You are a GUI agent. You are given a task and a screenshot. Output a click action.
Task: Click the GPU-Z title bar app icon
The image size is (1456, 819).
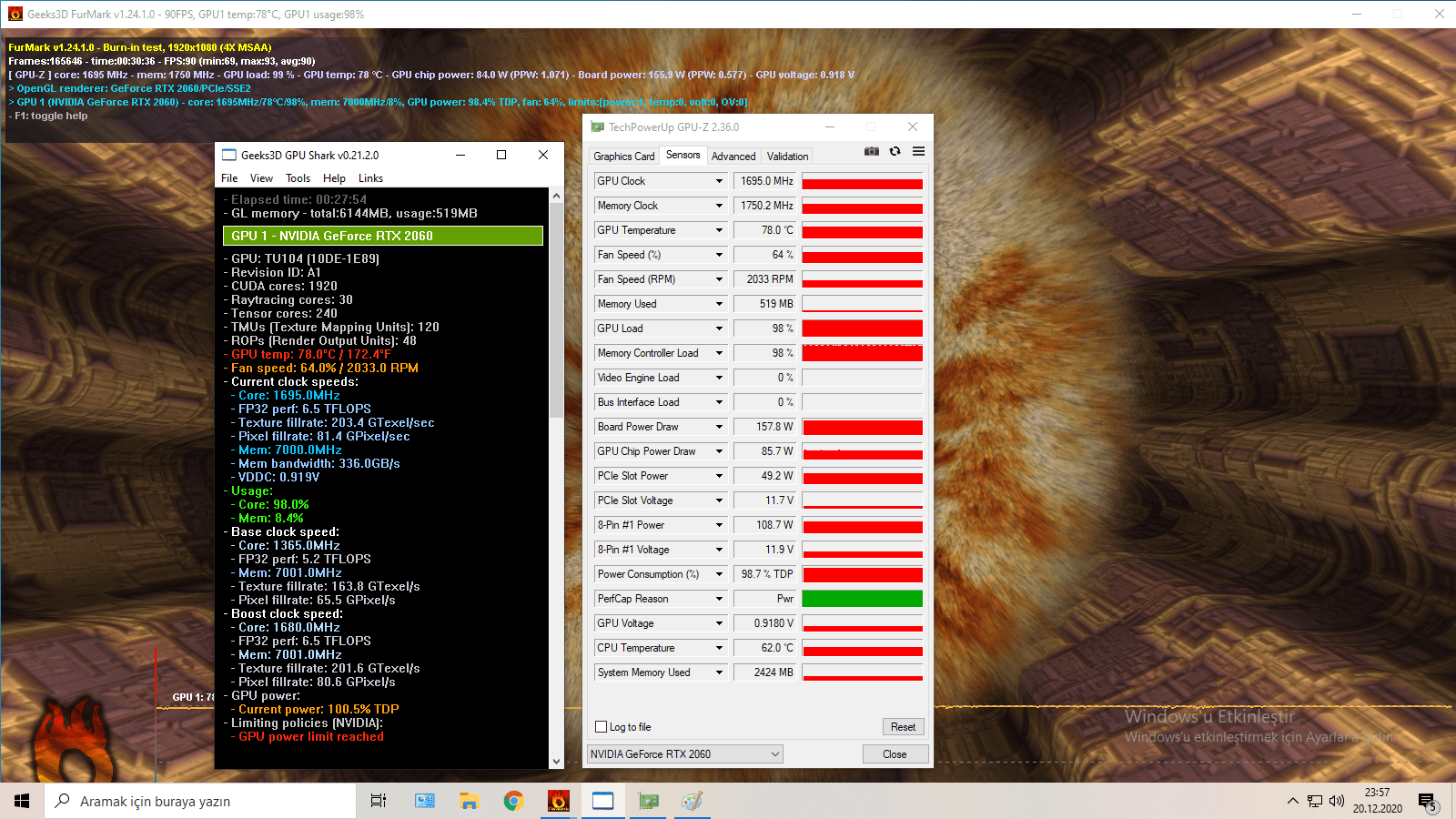(597, 127)
